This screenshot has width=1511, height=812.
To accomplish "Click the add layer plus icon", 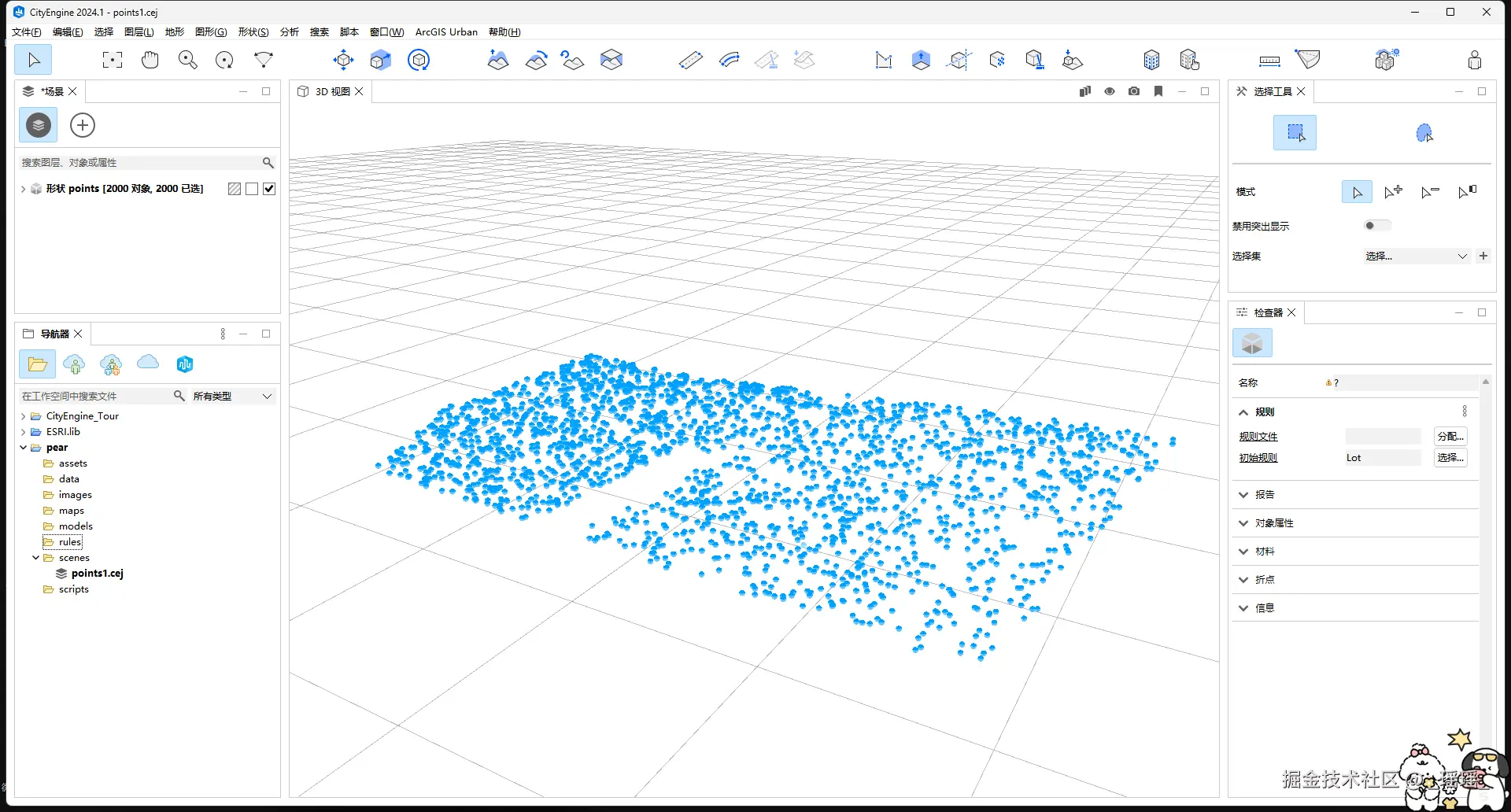I will click(83, 125).
